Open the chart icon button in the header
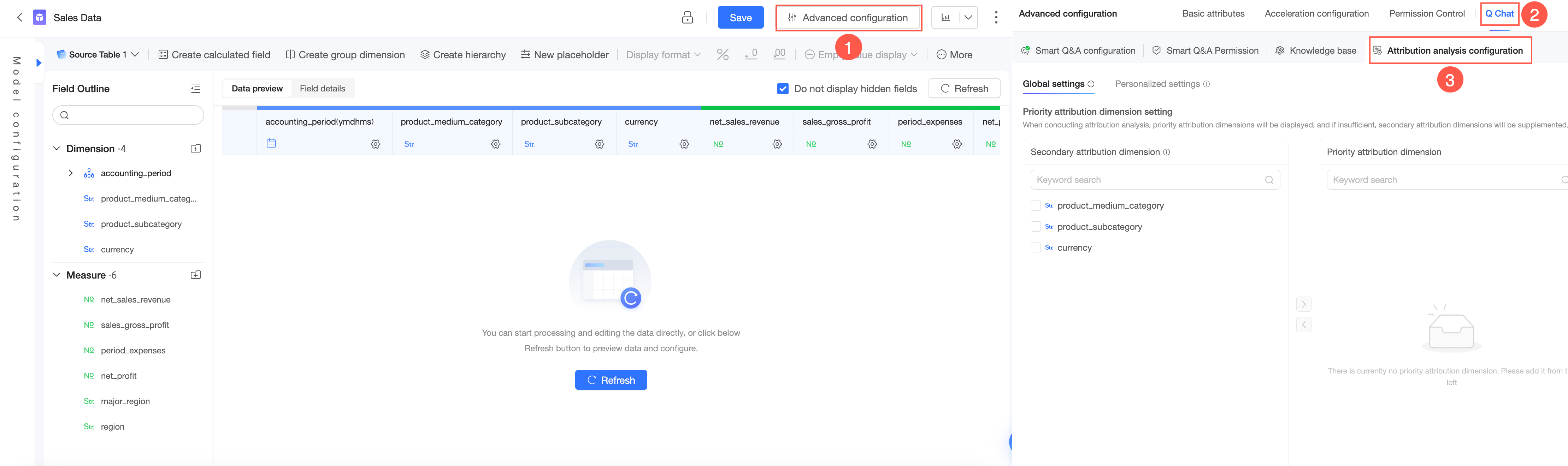The height and width of the screenshot is (466, 1568). coord(945,18)
